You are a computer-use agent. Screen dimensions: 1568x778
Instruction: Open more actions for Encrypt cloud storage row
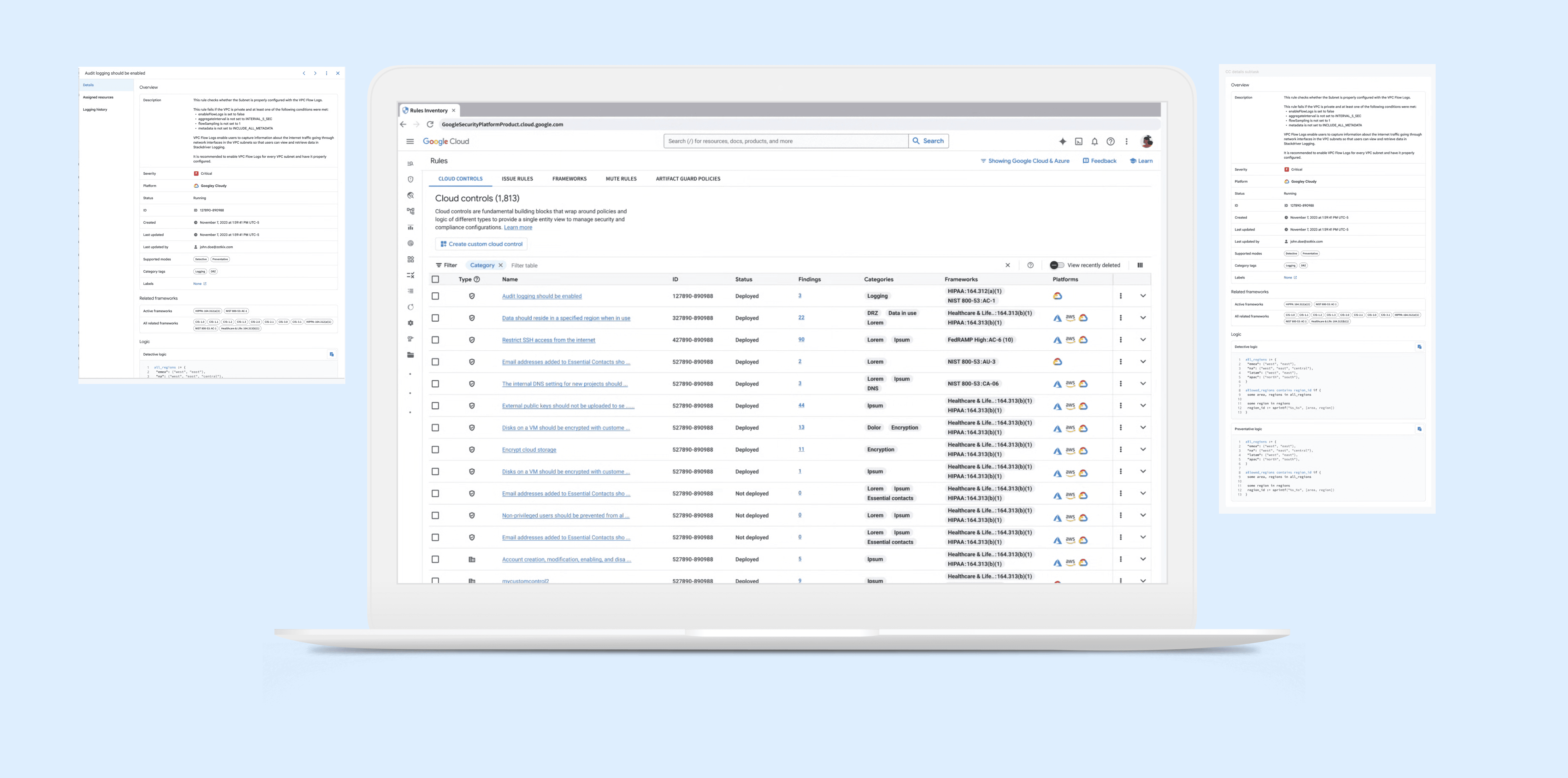coord(1120,450)
